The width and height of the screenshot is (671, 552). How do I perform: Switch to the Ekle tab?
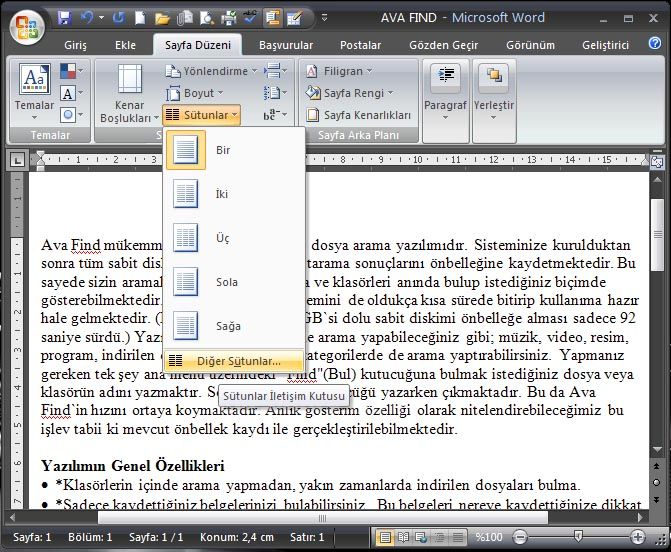point(125,45)
